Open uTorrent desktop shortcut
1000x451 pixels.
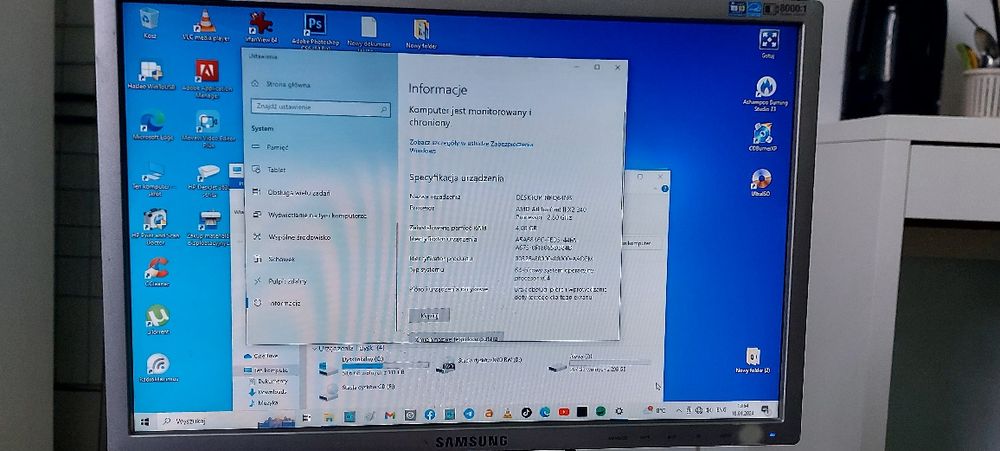157,320
